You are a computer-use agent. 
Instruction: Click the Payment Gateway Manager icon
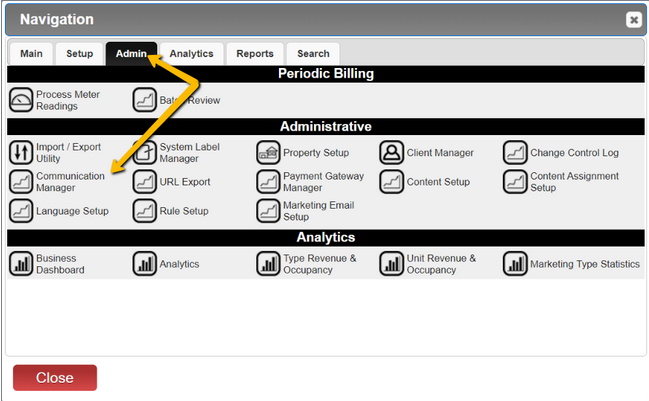[268, 182]
